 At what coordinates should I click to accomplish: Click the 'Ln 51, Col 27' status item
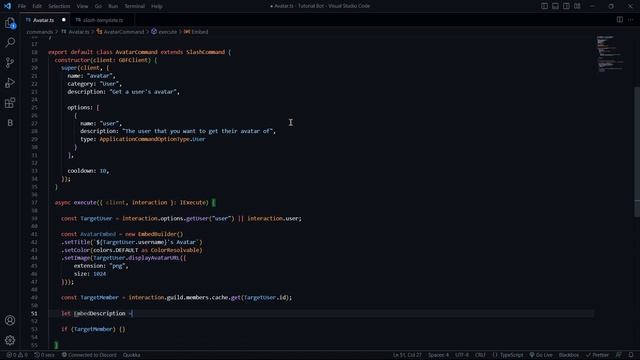[x=407, y=355]
